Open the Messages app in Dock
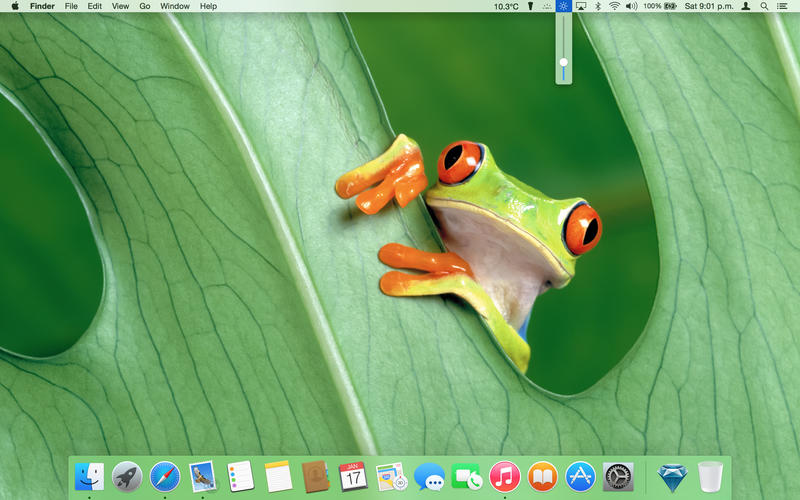 pos(429,476)
